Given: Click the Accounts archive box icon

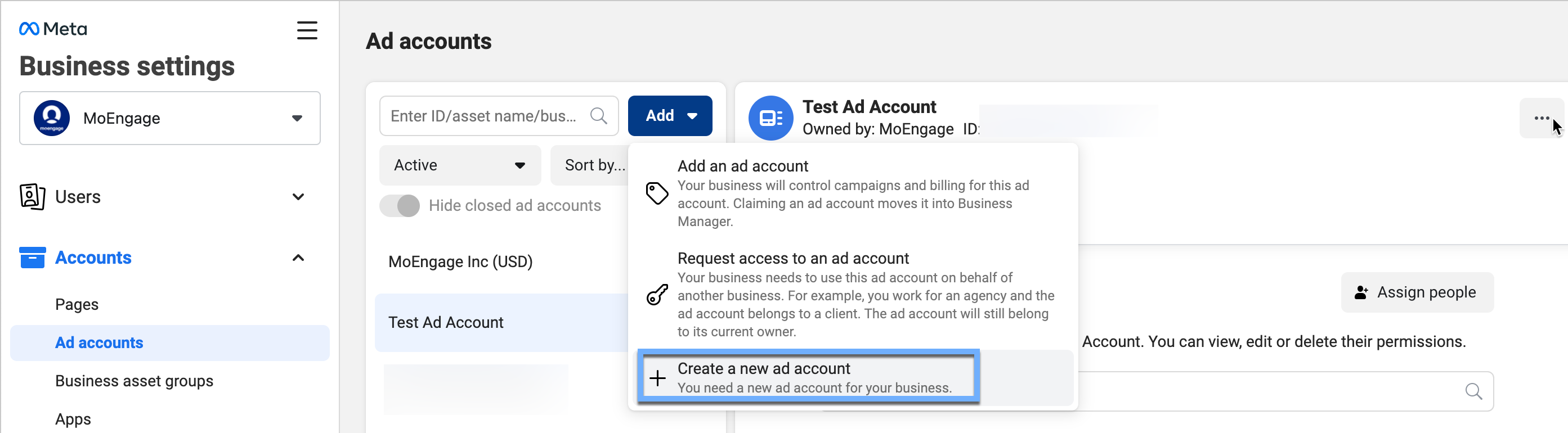Looking at the screenshot, I should tap(32, 257).
